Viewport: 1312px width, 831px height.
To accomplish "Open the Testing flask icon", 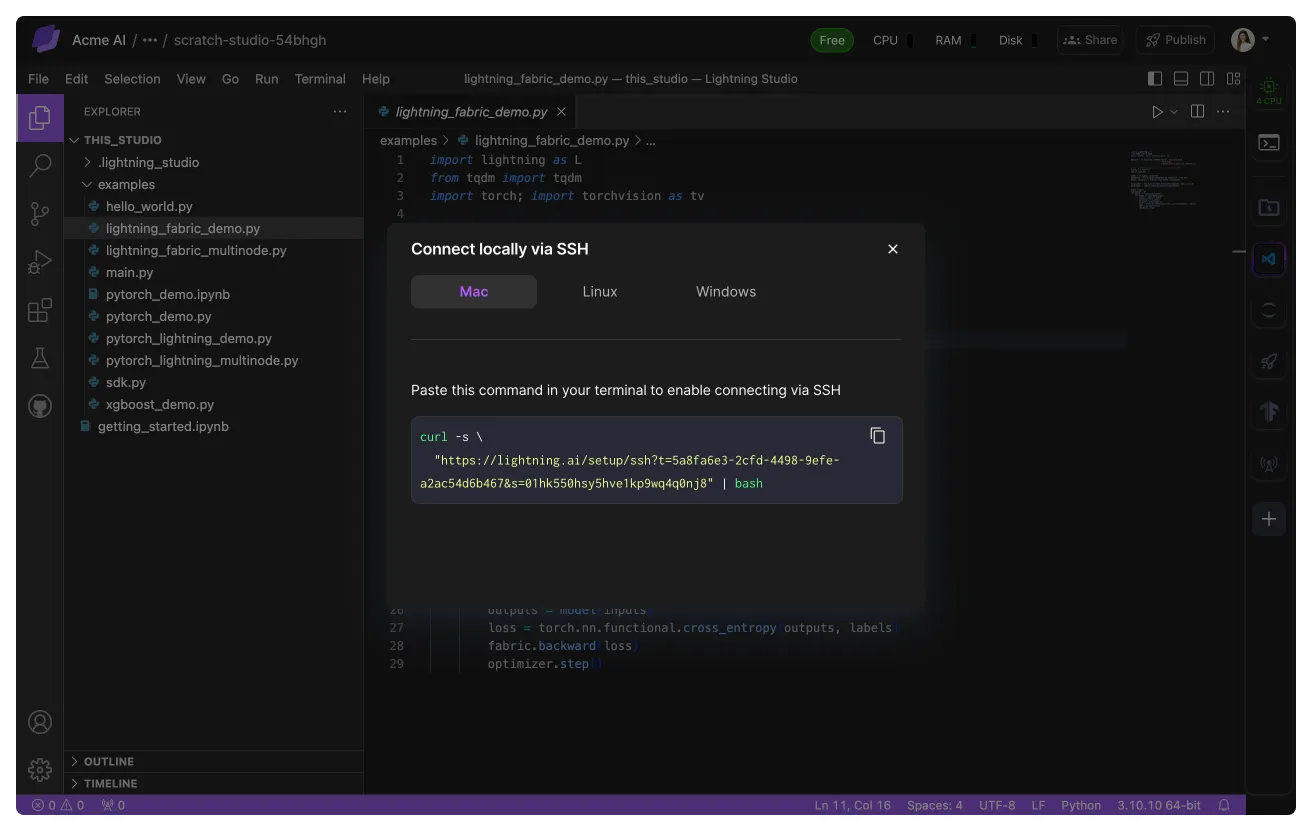I will (x=40, y=358).
